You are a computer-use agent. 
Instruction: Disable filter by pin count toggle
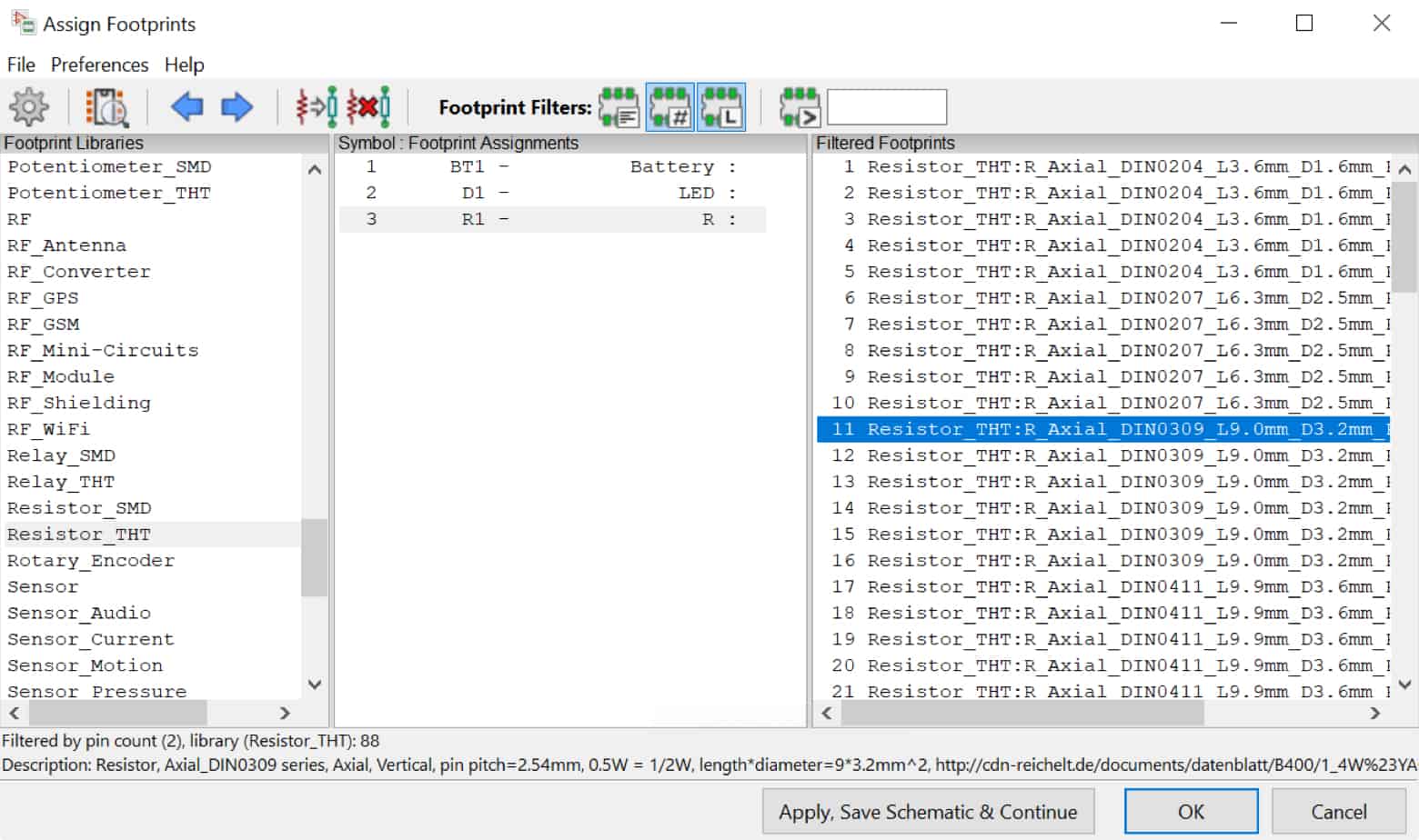670,106
